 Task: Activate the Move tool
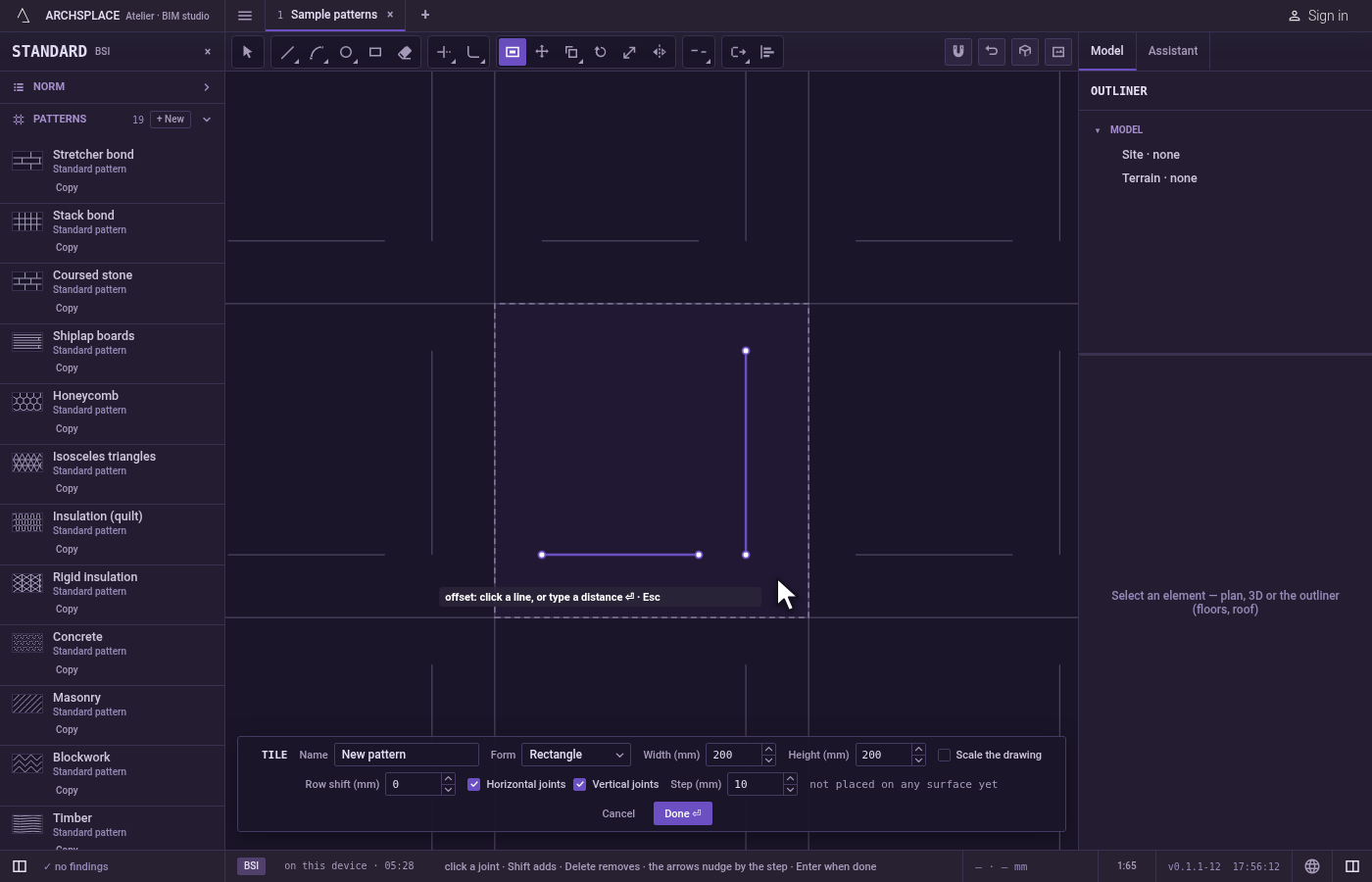tap(542, 52)
